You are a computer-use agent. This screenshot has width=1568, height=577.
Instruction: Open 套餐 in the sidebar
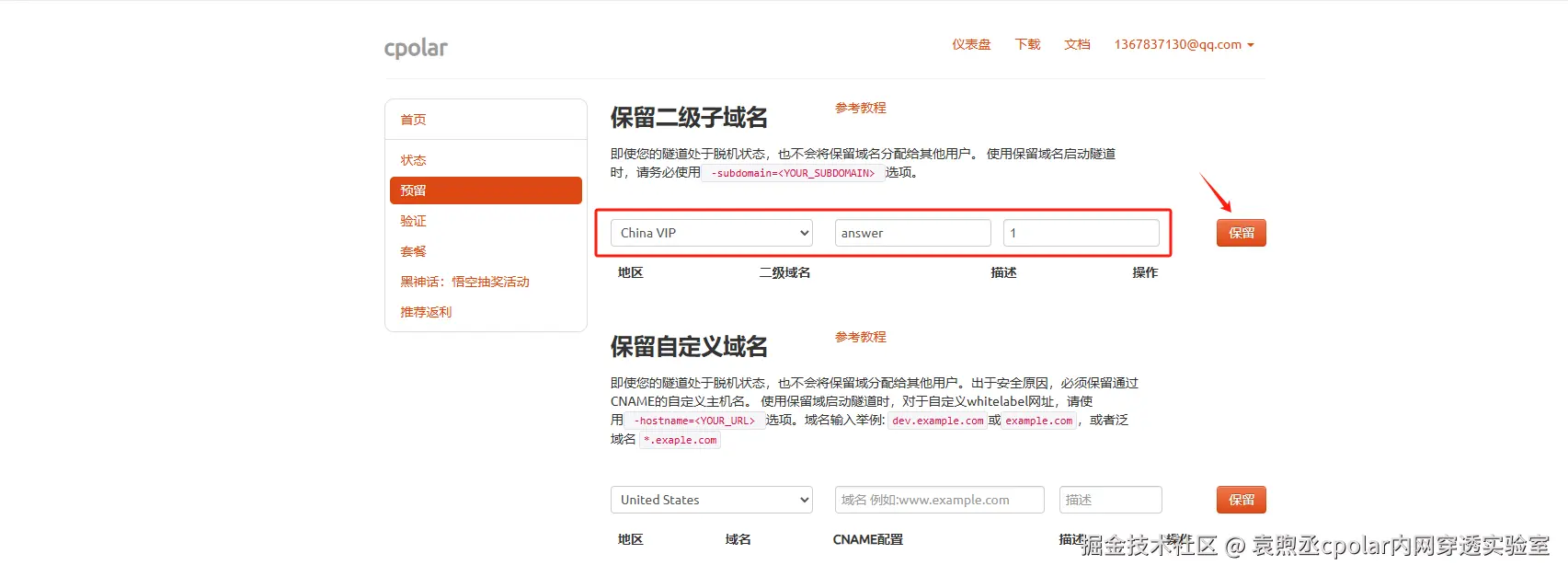click(x=413, y=251)
